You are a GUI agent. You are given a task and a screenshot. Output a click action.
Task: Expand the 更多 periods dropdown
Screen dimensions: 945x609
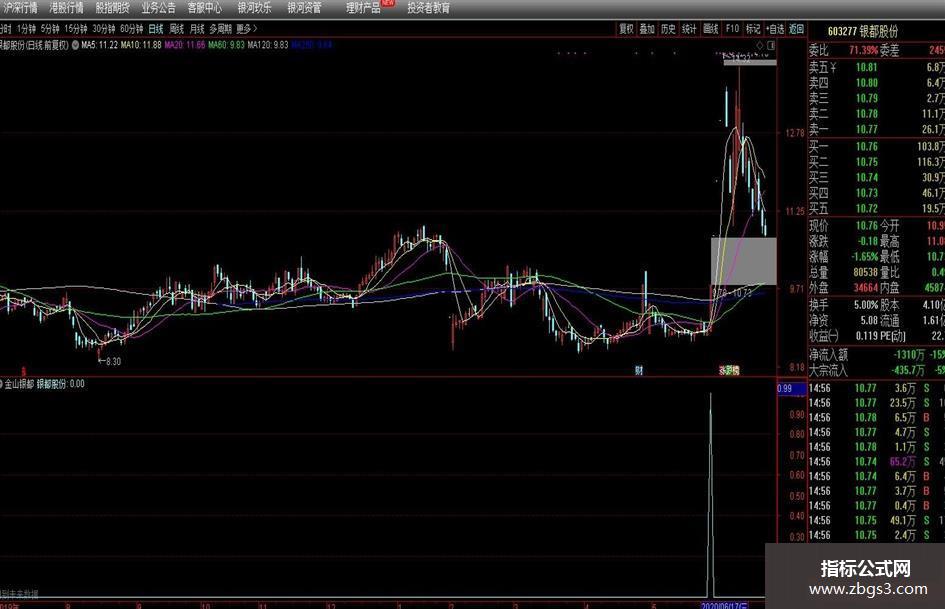[246, 28]
